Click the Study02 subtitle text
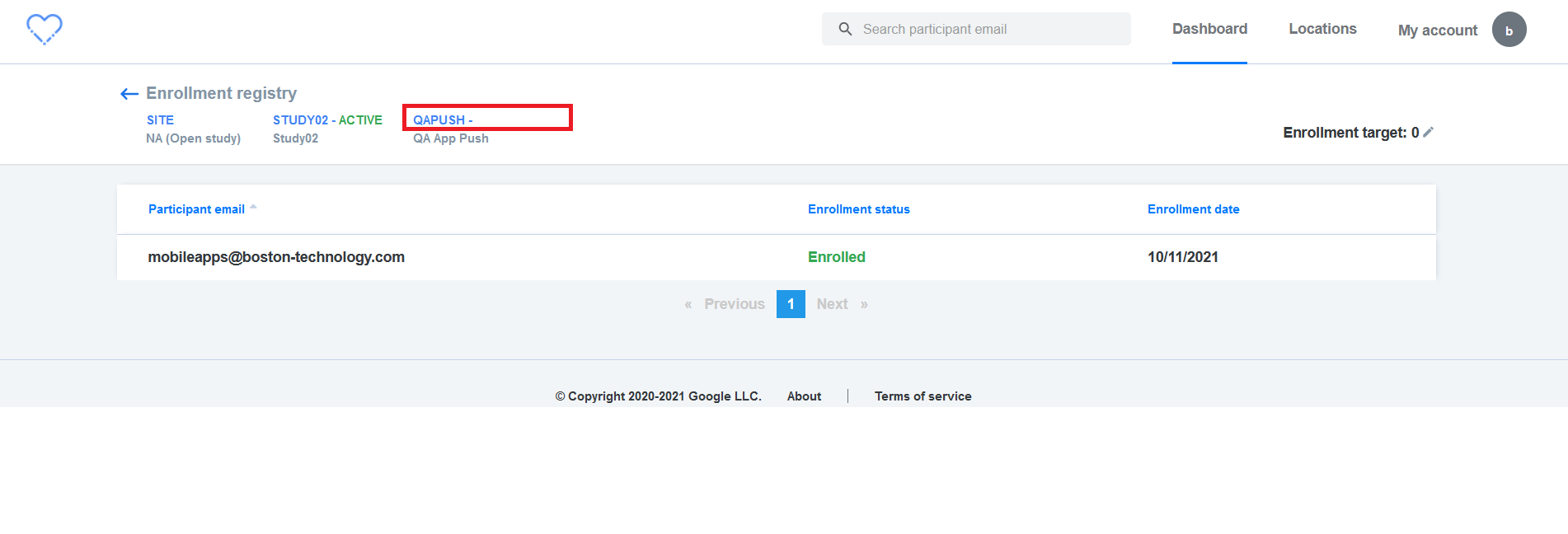Screen dimensions: 1568x534 coord(295,138)
